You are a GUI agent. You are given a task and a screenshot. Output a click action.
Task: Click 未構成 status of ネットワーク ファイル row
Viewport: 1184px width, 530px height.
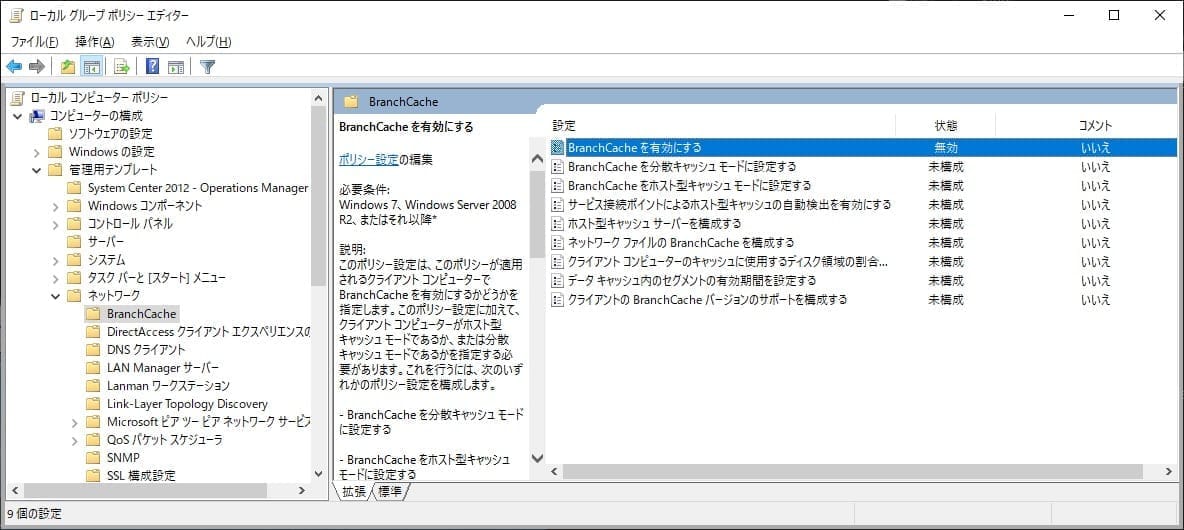(945, 242)
